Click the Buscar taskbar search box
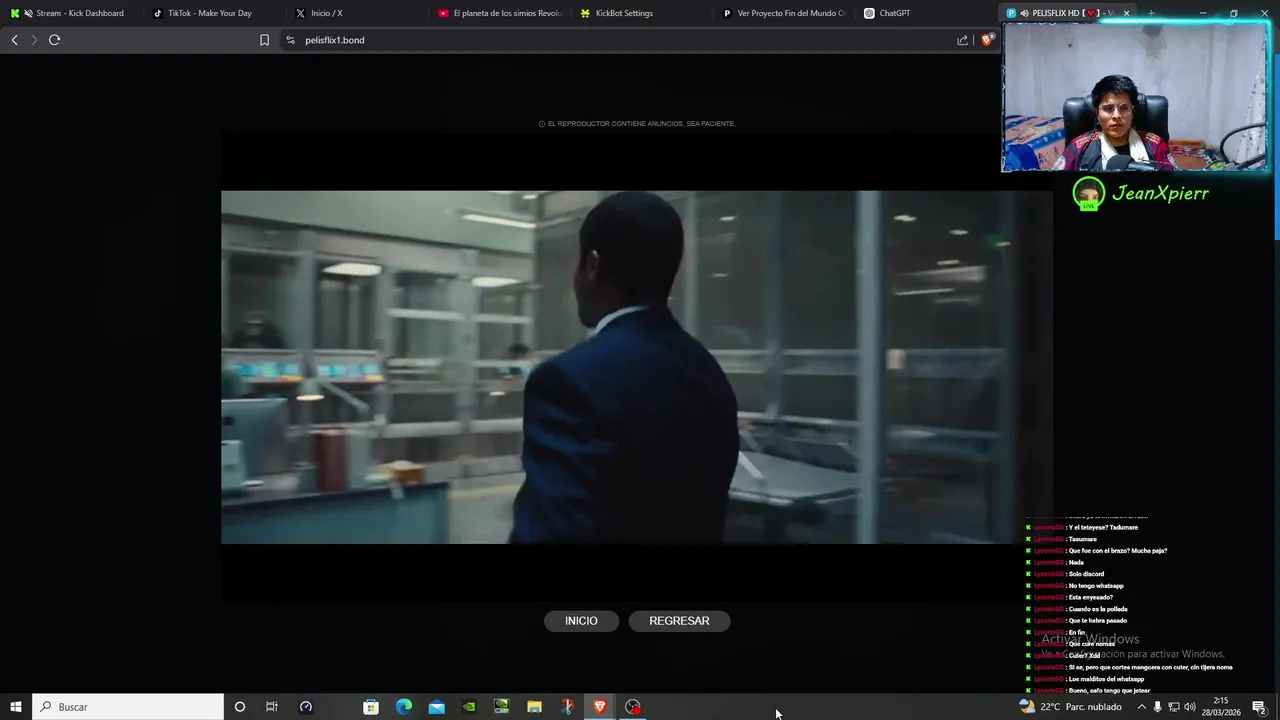The height and width of the screenshot is (720, 1280). [128, 707]
